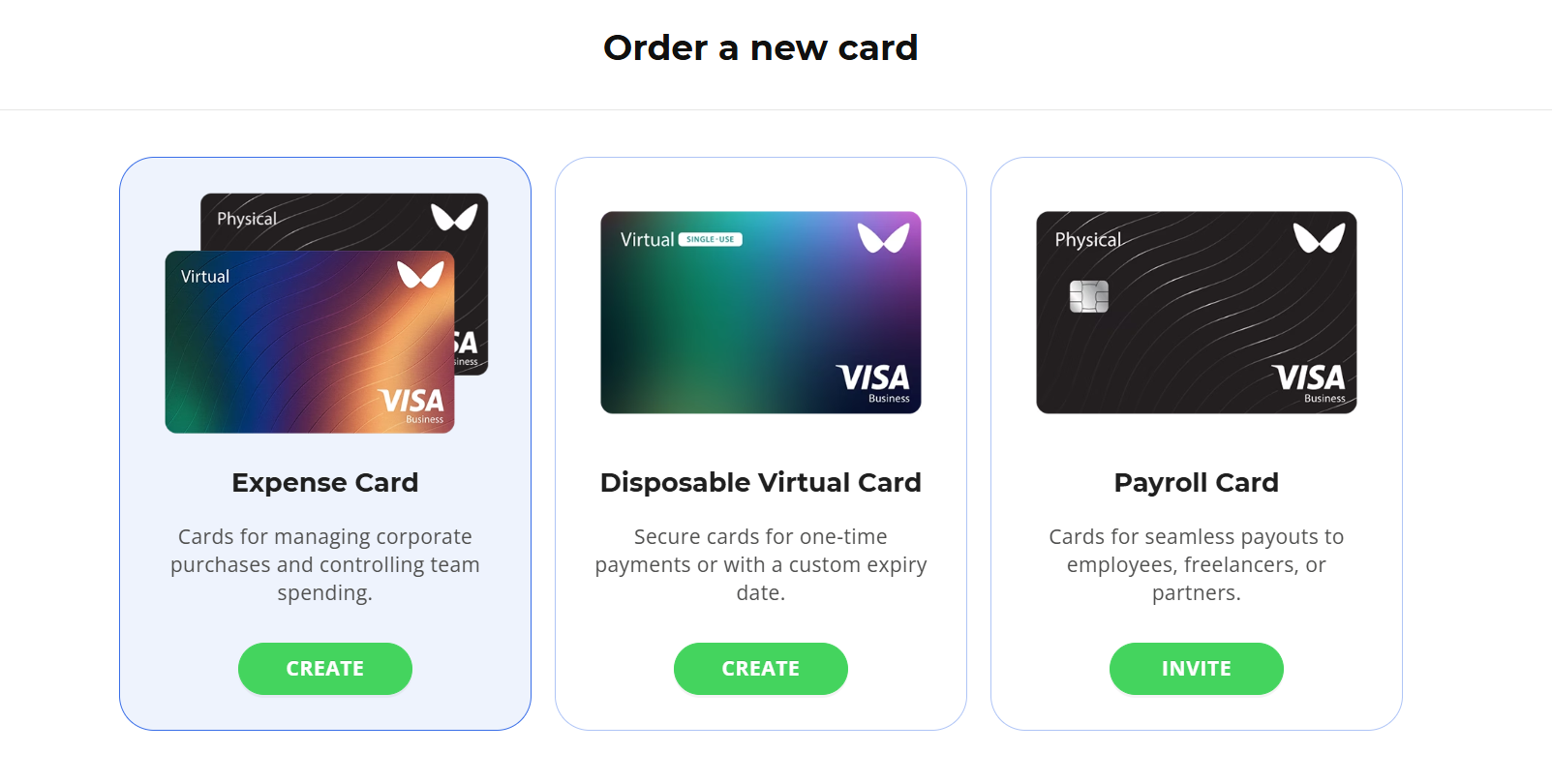Viewport: 1552px width, 784px height.
Task: Select the Payroll Card physical card image
Action: pos(1197,313)
